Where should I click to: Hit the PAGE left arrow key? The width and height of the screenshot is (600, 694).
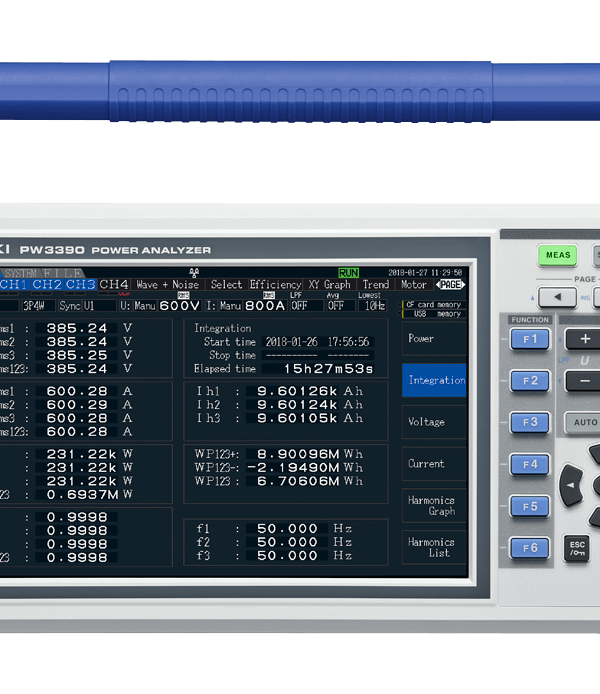click(557, 297)
